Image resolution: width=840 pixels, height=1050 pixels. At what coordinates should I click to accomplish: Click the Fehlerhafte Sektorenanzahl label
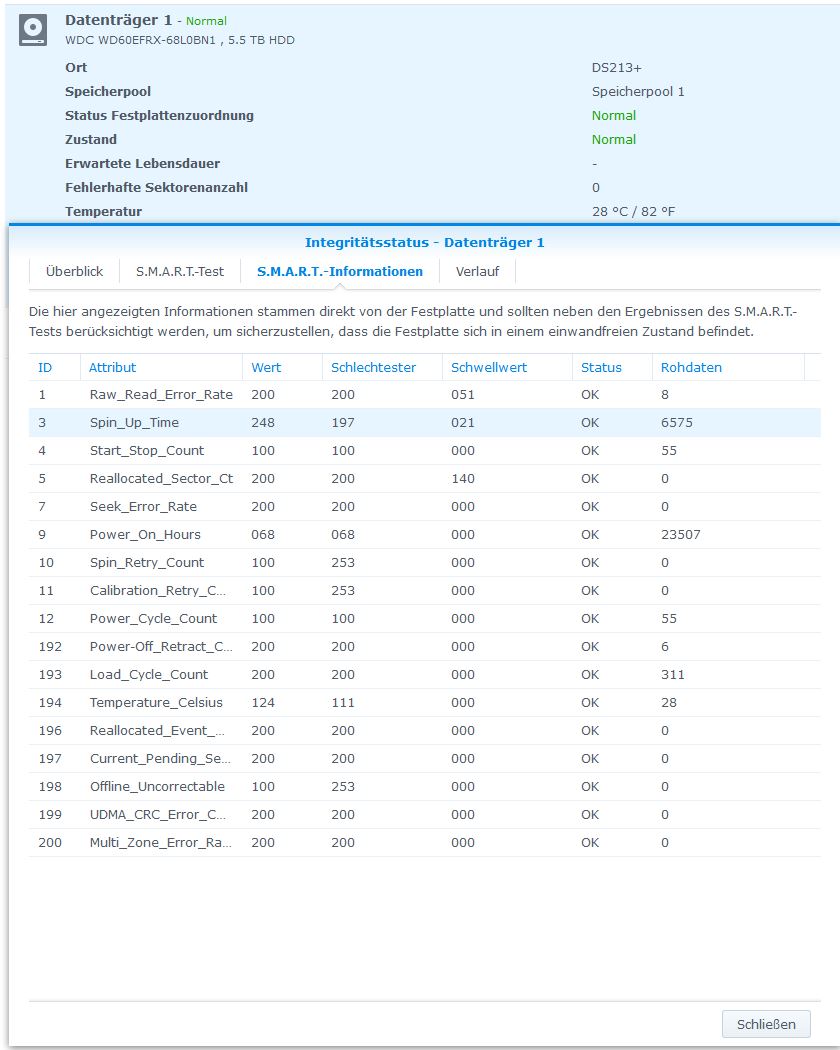[156, 188]
